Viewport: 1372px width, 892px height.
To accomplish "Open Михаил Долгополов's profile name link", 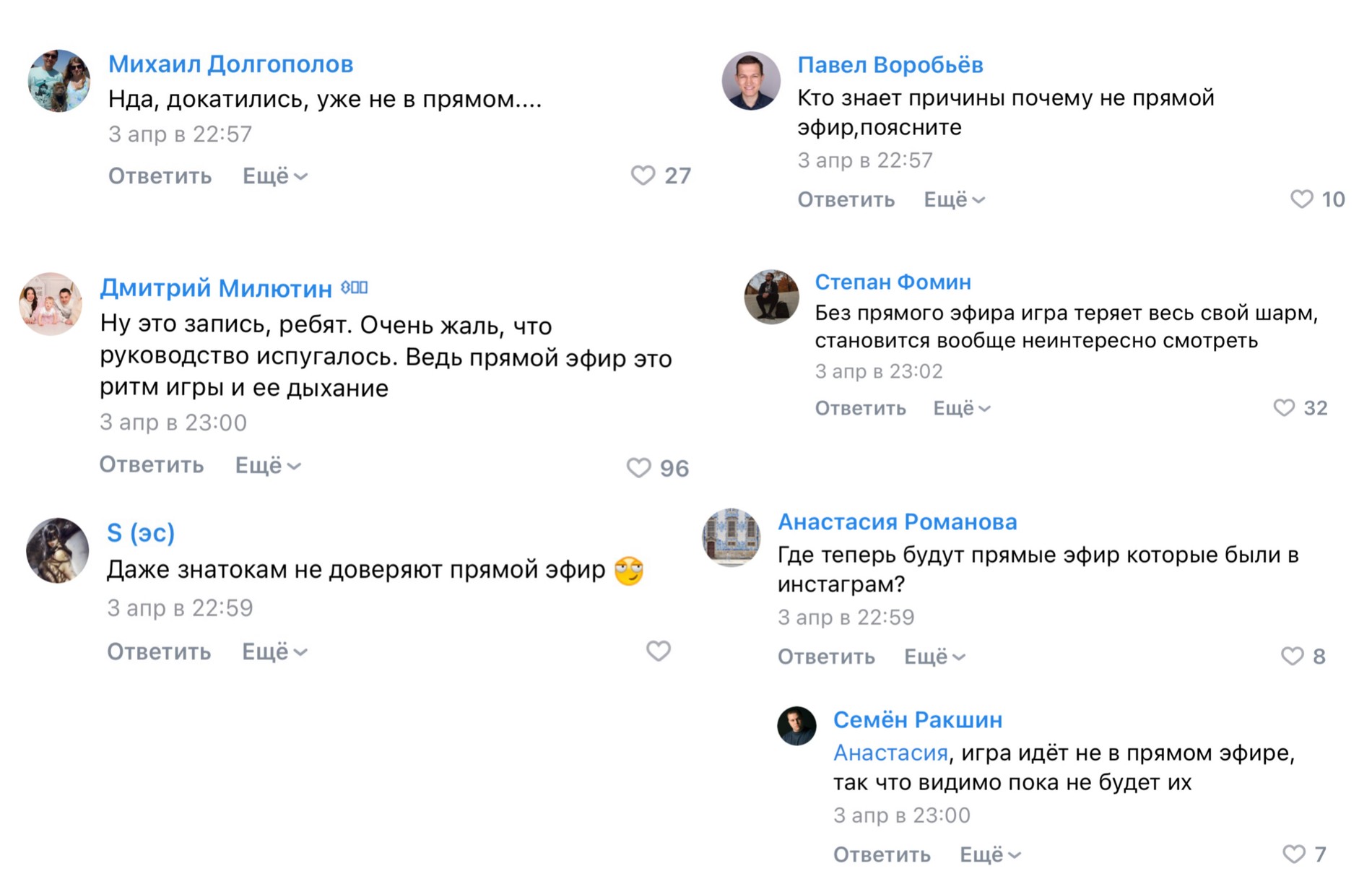I will pos(230,64).
